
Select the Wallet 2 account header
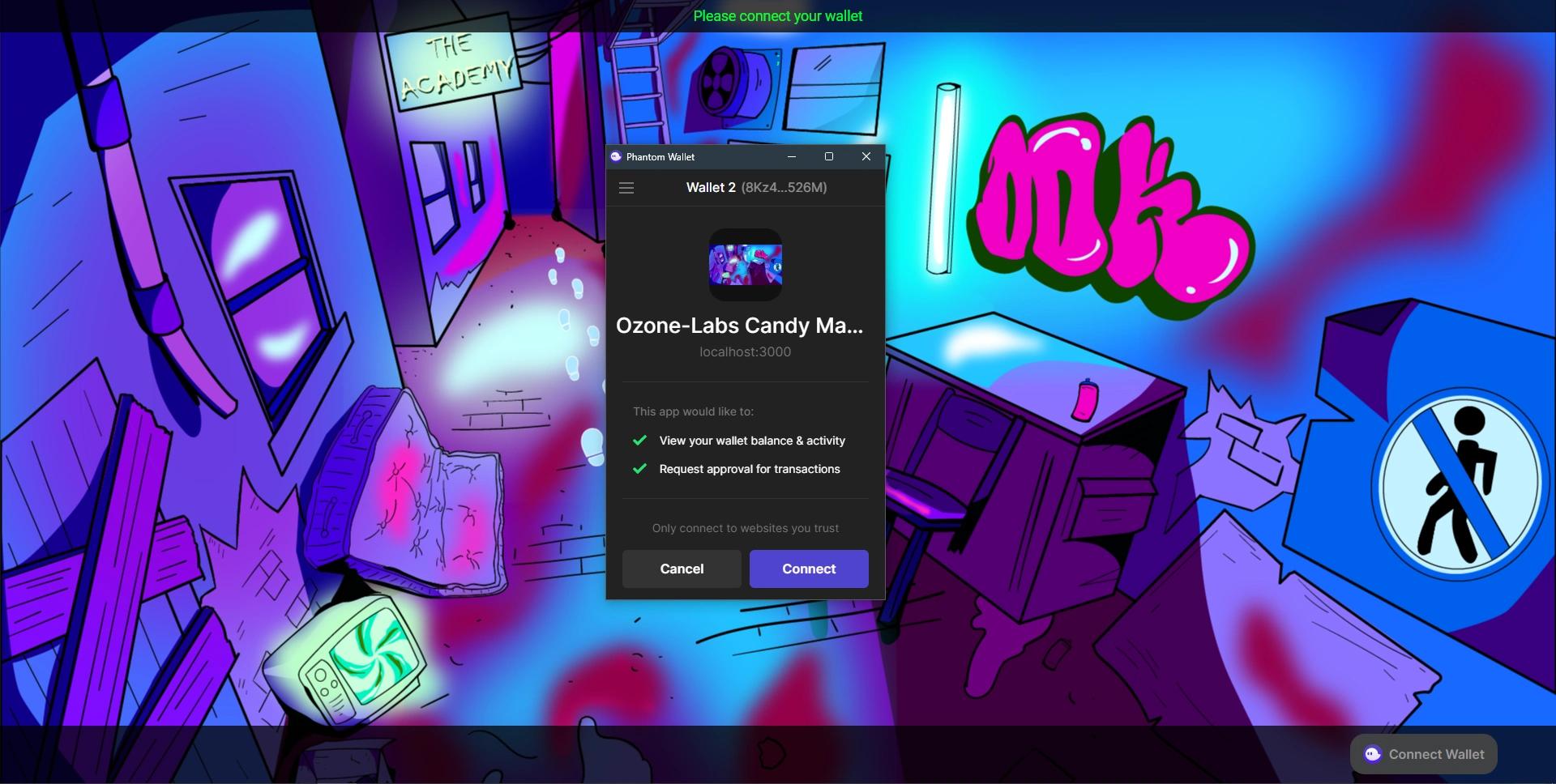click(x=757, y=188)
